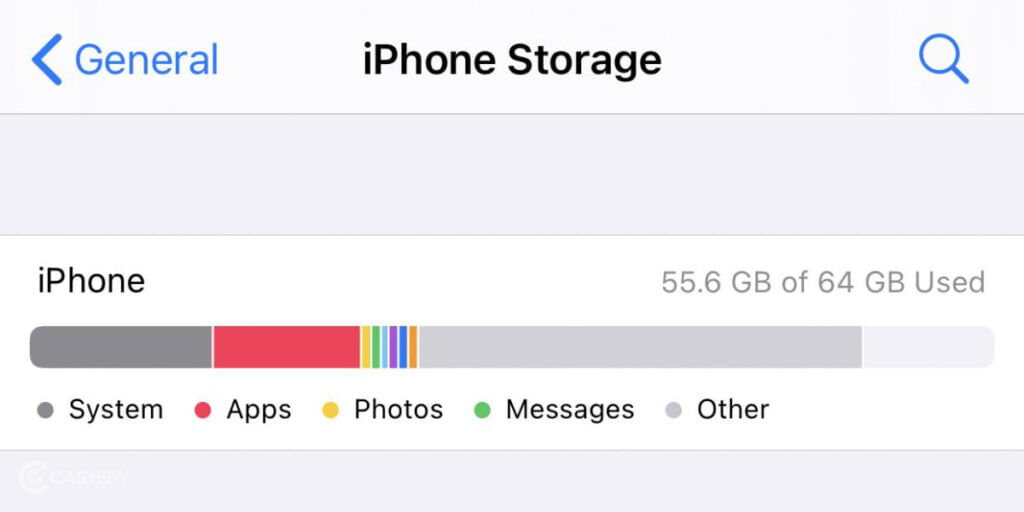Click the free space end of storage bar
This screenshot has width=1024, height=512.
tap(928, 347)
